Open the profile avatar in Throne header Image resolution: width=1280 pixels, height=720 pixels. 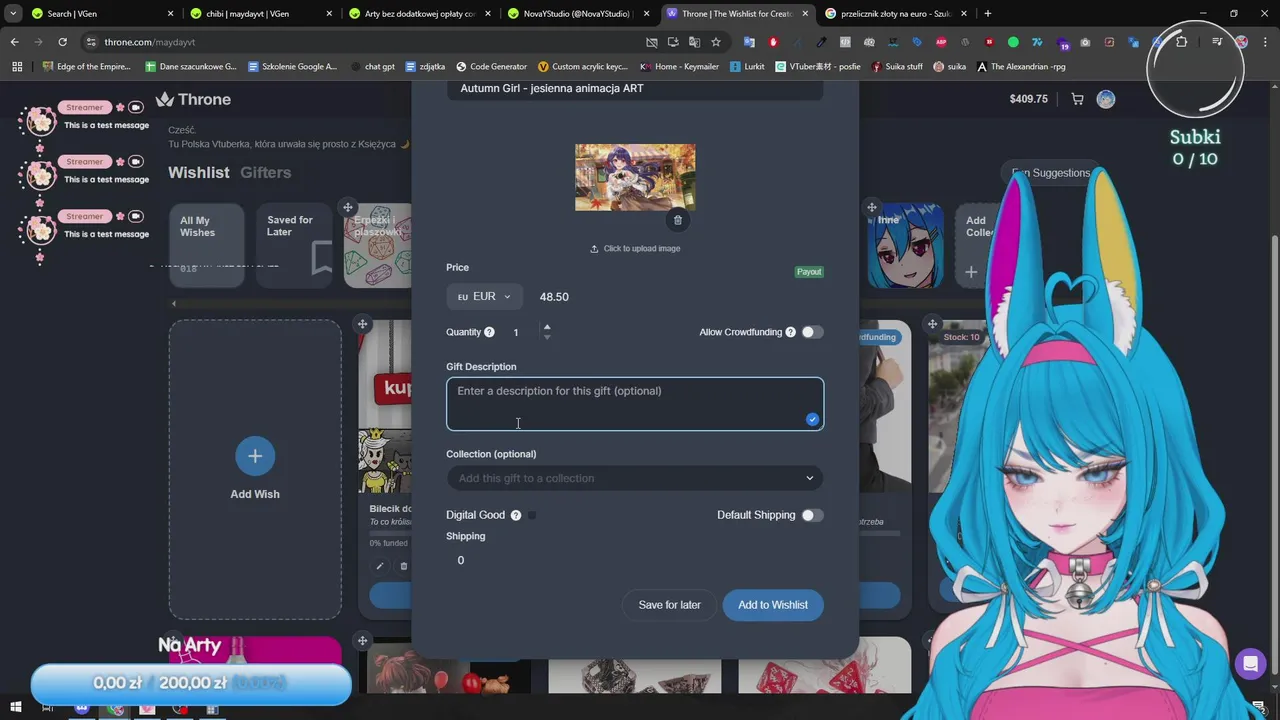[x=1105, y=99]
